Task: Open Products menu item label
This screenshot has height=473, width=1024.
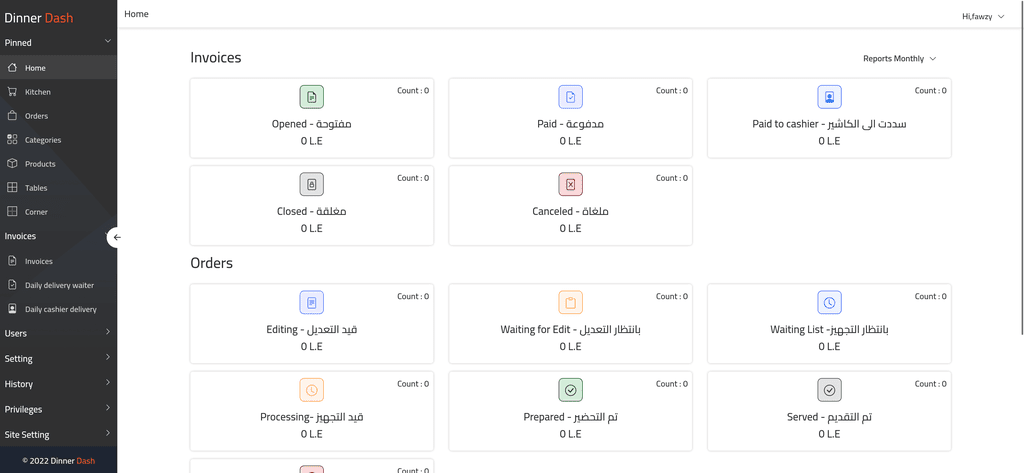Action: pos(40,164)
